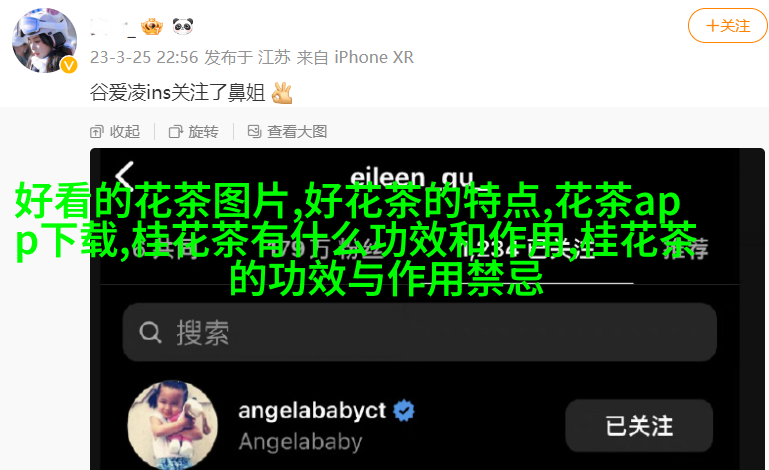The image size is (769, 470).
Task: Click the crown badge icon beside username
Action: click(152, 26)
